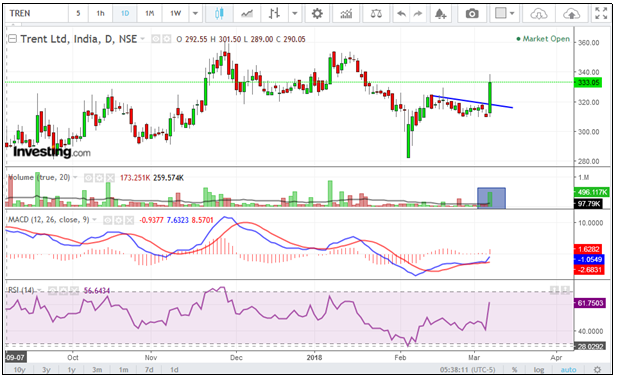Image resolution: width=617 pixels, height=381 pixels.
Task: Remove the Volume indicator with its X
Action: point(110,178)
